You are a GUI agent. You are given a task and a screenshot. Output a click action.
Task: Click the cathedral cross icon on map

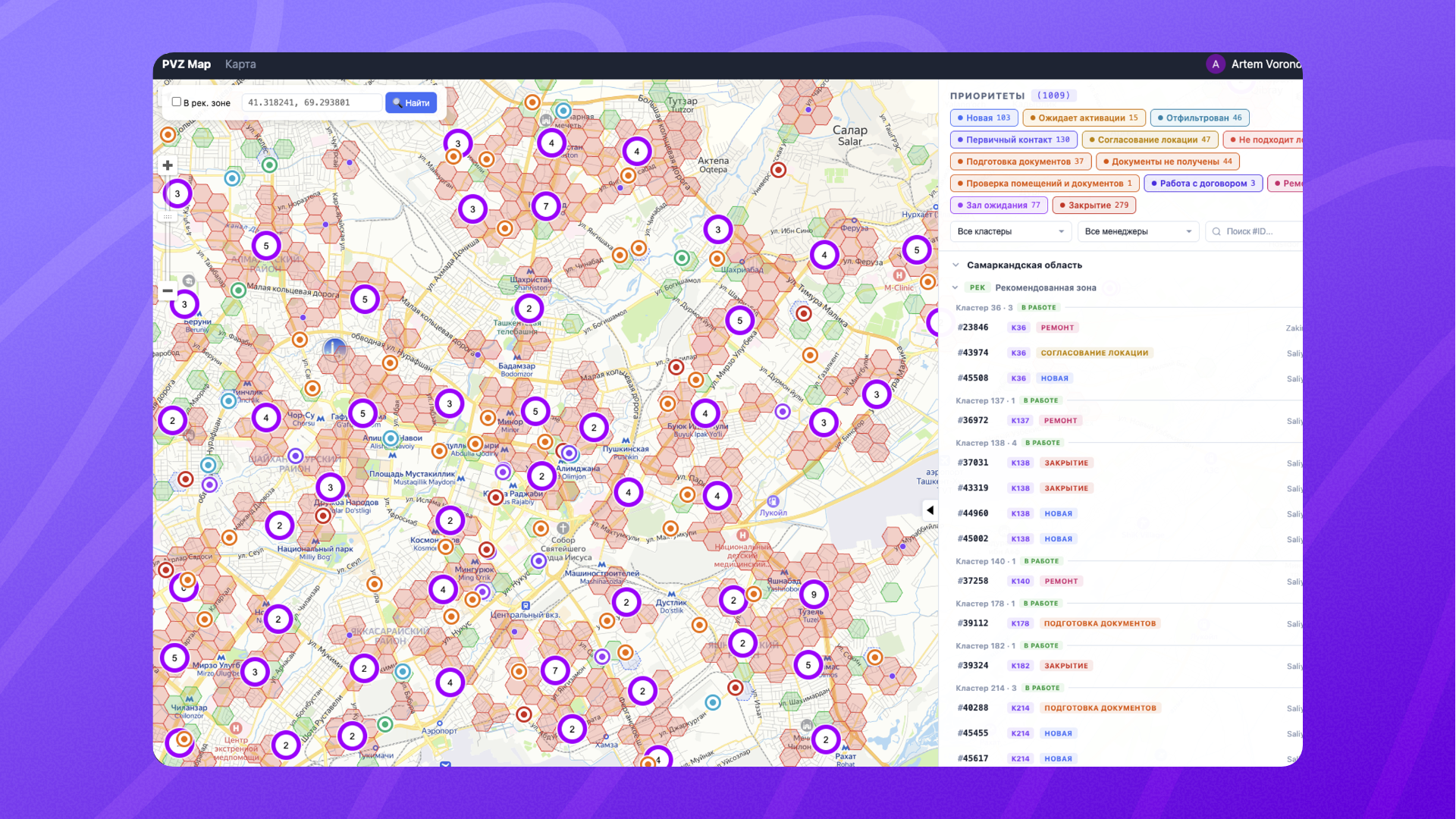[563, 528]
